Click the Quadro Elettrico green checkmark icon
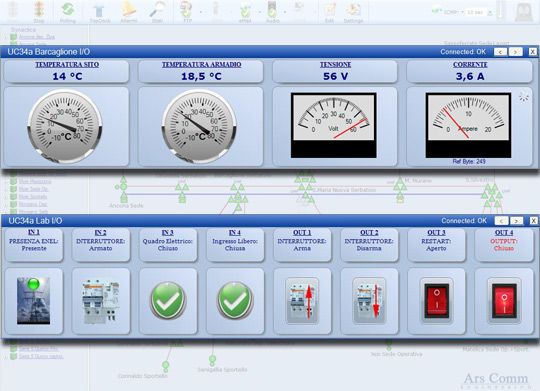 [168, 300]
